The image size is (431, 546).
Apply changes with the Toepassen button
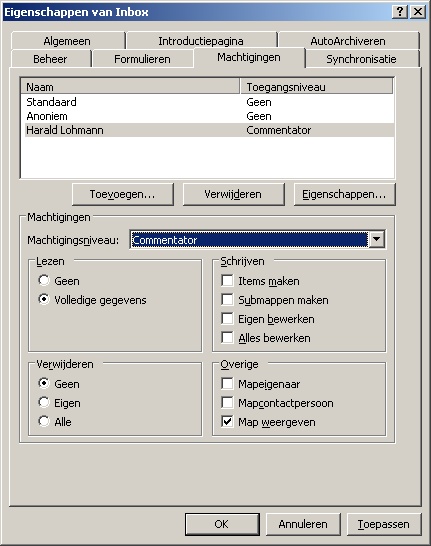384,524
